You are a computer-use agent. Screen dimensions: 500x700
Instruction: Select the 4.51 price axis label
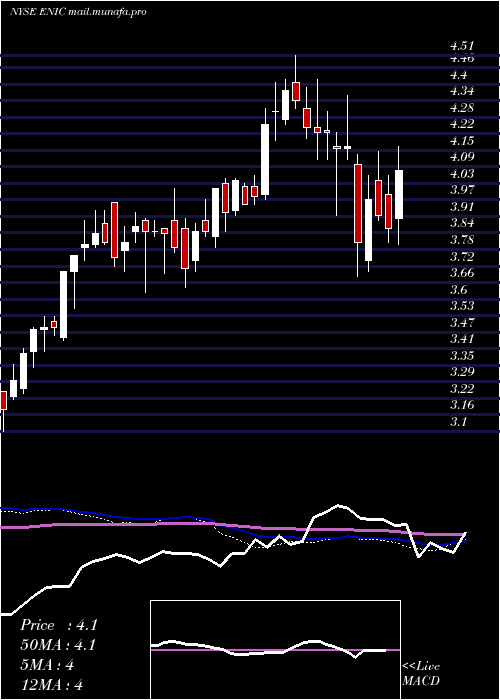(x=462, y=46)
